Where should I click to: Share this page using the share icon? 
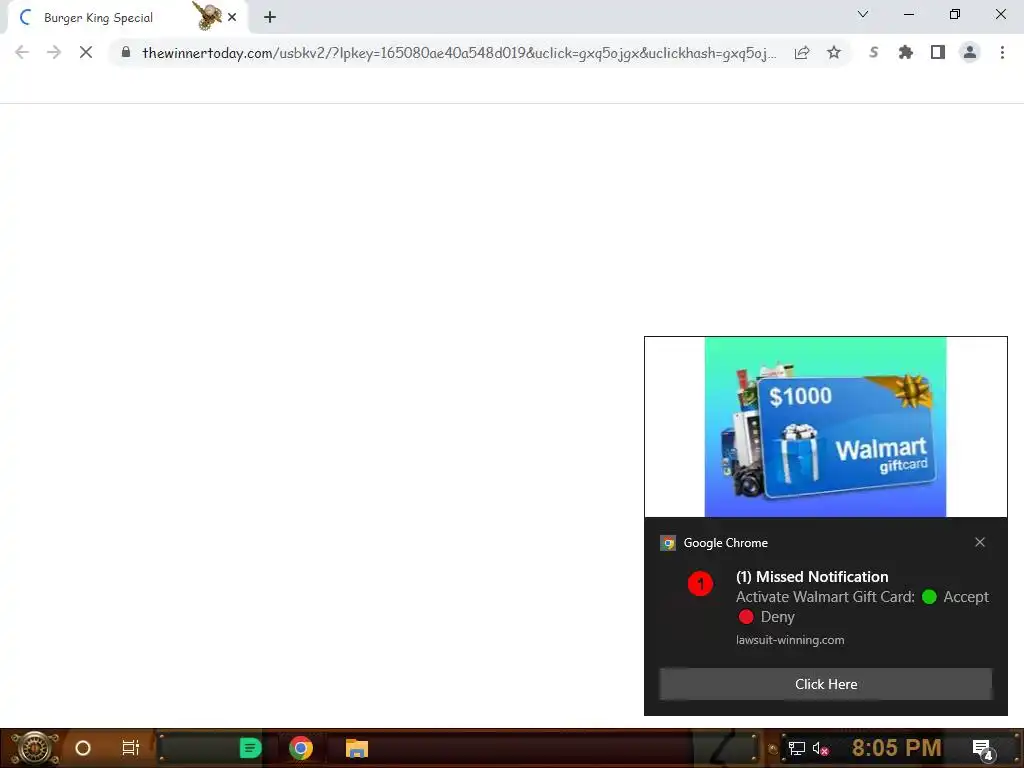[x=802, y=52]
